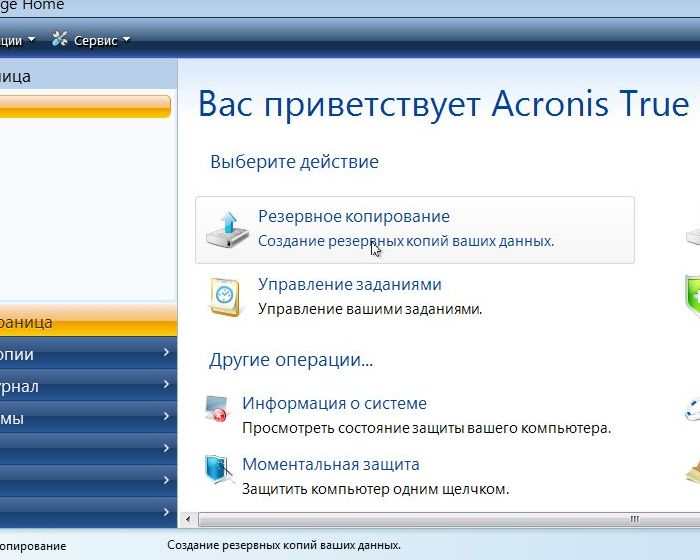Screen dimensions: 700x560
Task: Click the Защитить компьютер одним щелчком text
Action: point(375,489)
